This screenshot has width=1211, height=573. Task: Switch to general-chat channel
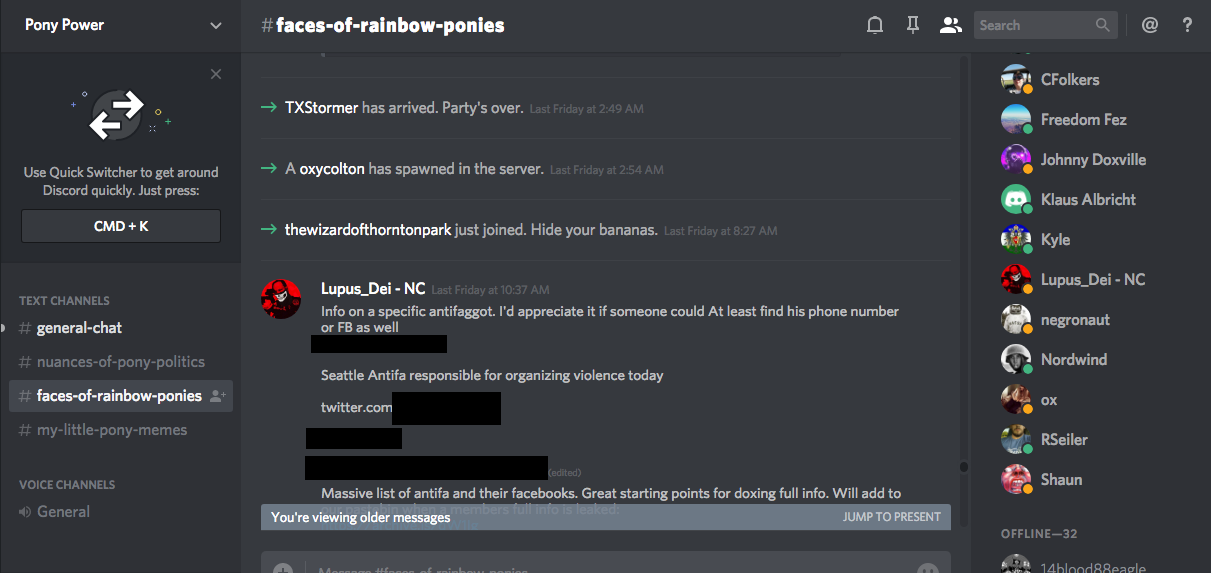point(79,328)
